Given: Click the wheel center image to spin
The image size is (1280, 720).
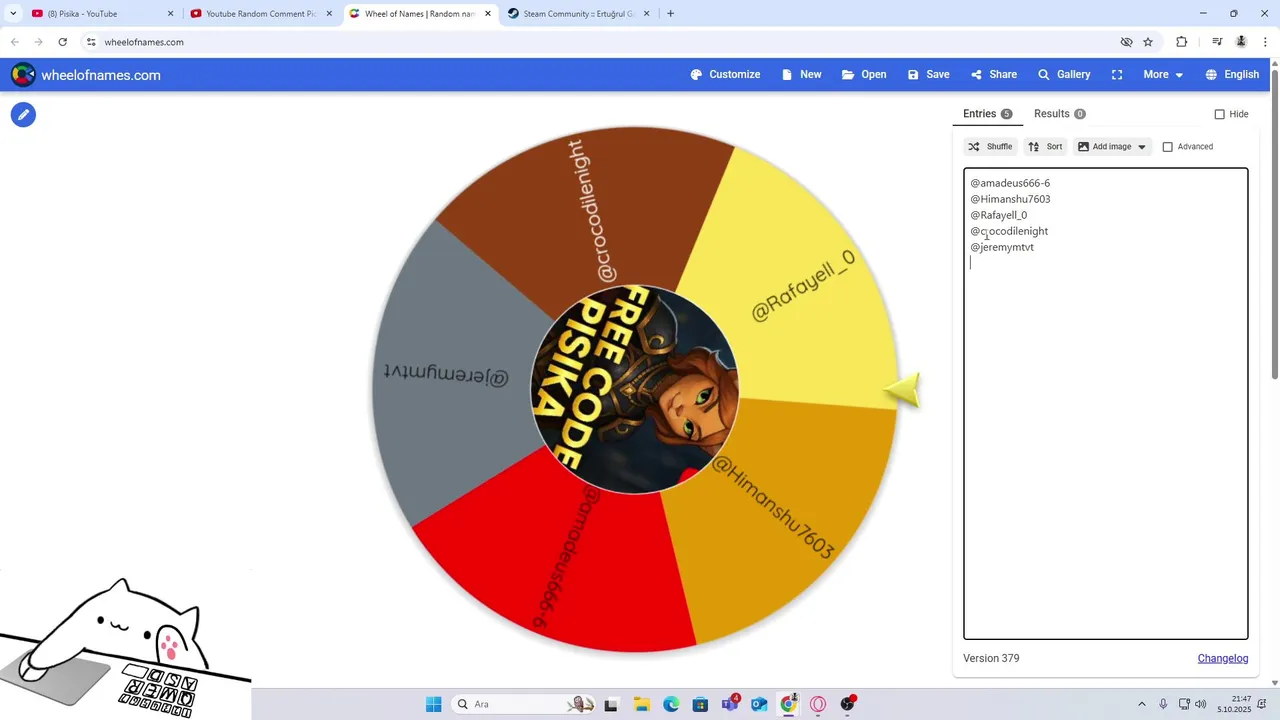Looking at the screenshot, I should (x=635, y=390).
